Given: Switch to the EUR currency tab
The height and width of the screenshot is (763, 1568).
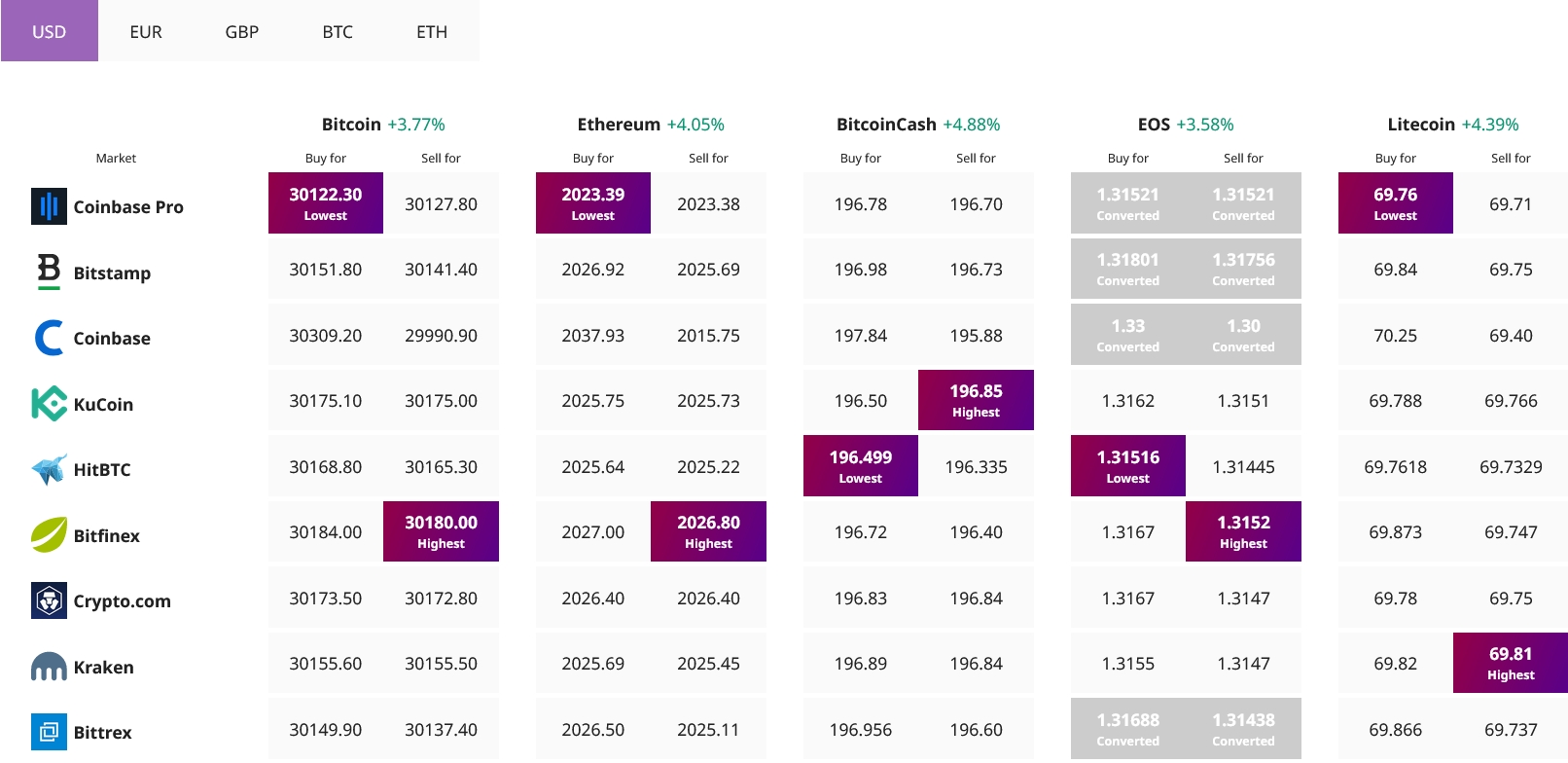Looking at the screenshot, I should click(146, 31).
